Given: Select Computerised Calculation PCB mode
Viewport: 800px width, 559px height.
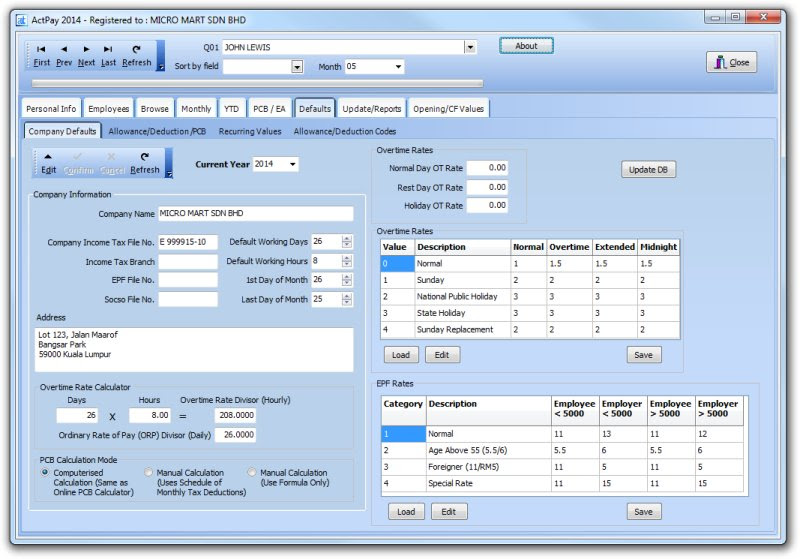Looking at the screenshot, I should coord(45,472).
